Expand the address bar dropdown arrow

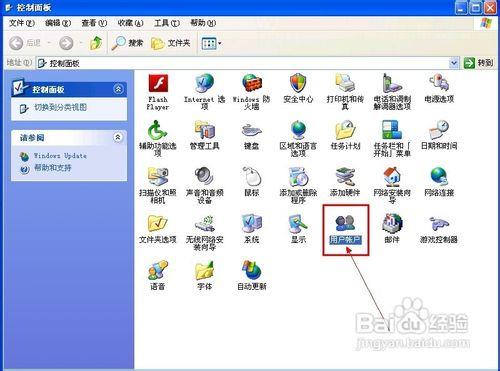point(454,63)
